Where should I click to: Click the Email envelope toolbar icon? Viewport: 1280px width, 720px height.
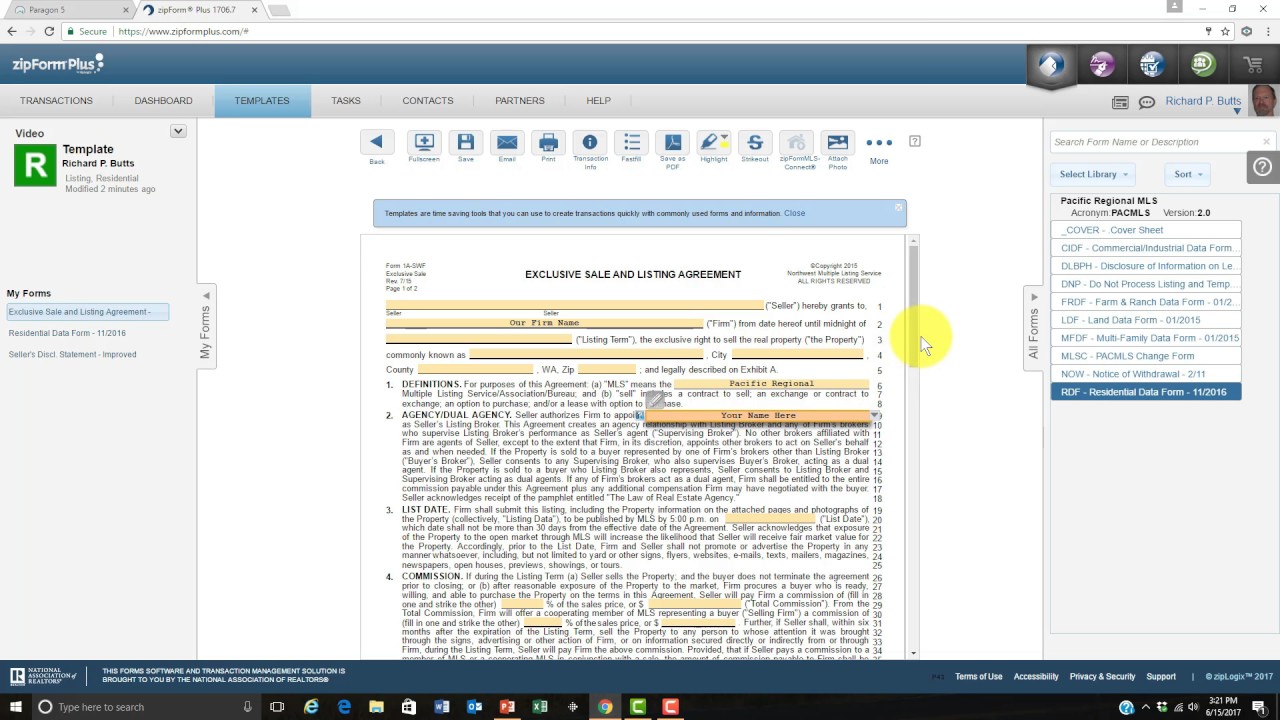click(x=507, y=142)
